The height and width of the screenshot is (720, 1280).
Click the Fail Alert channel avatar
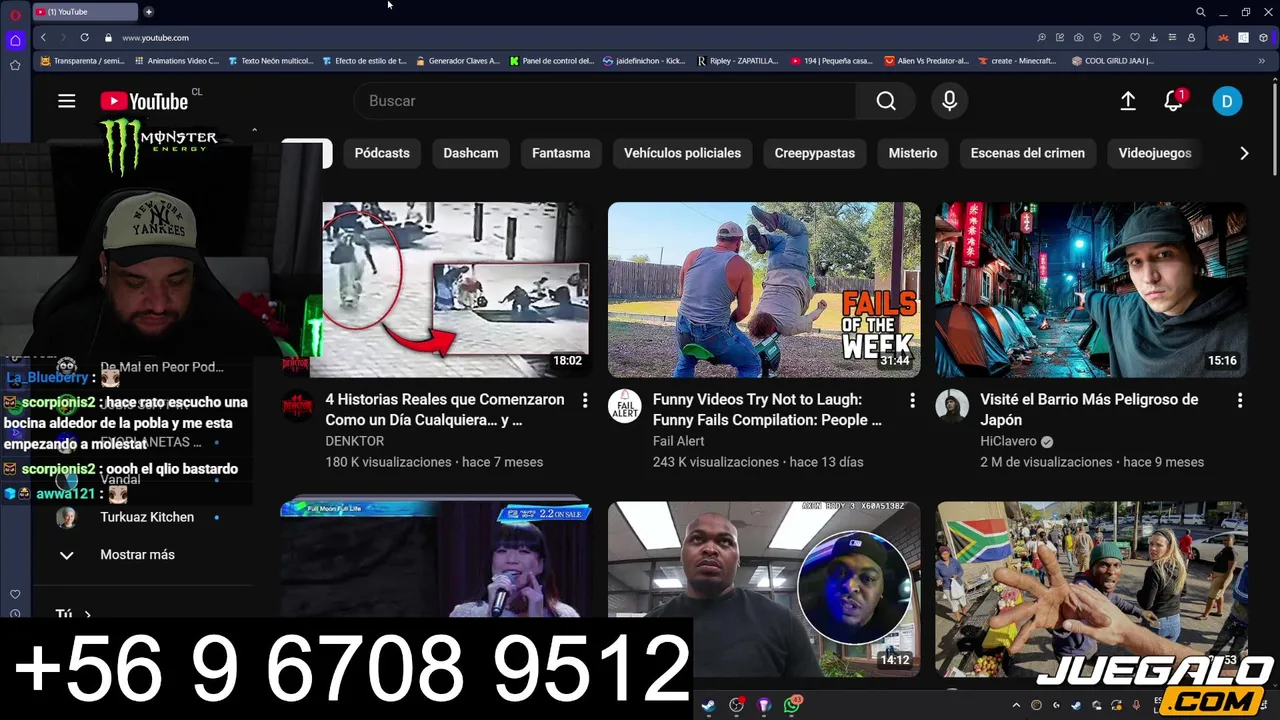pos(625,406)
